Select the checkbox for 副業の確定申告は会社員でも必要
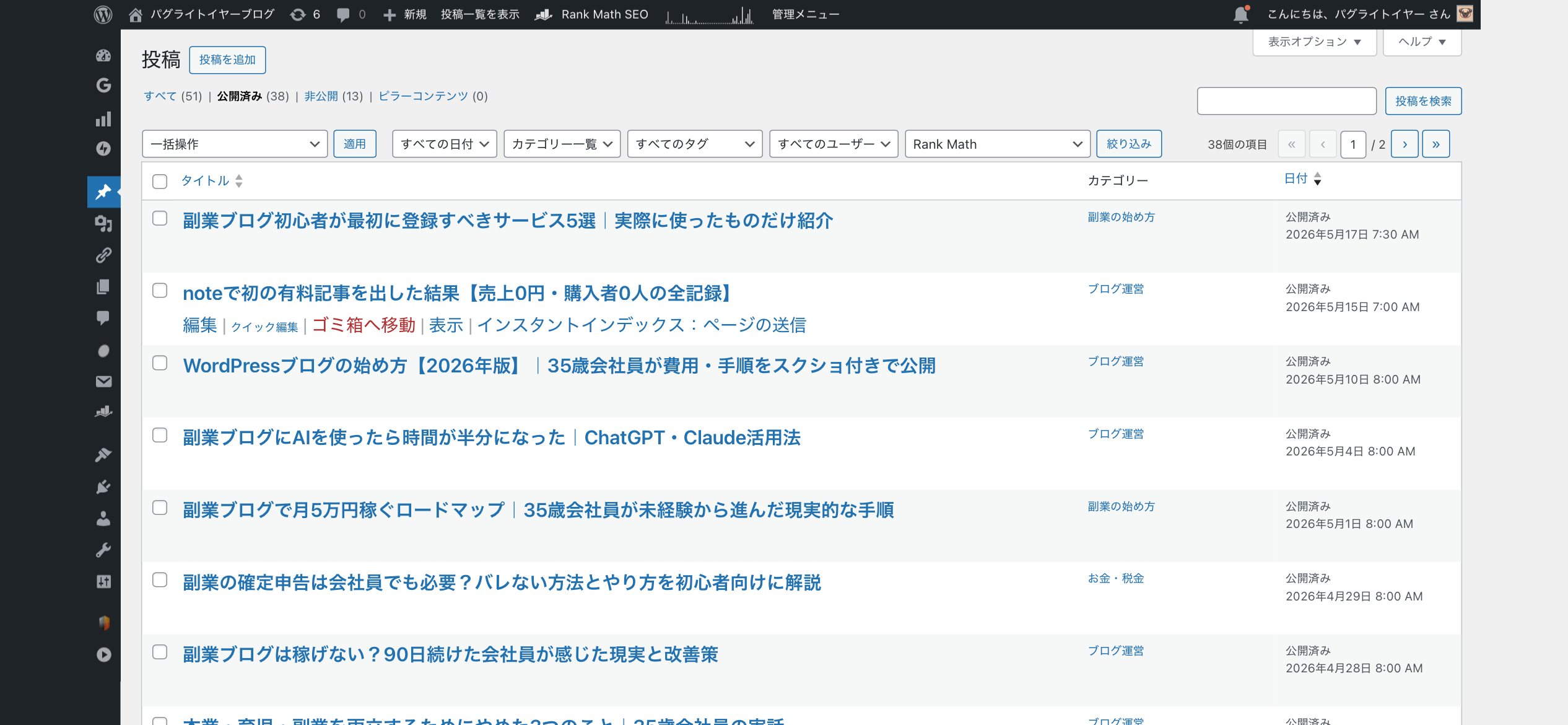This screenshot has width=1568, height=725. [160, 579]
